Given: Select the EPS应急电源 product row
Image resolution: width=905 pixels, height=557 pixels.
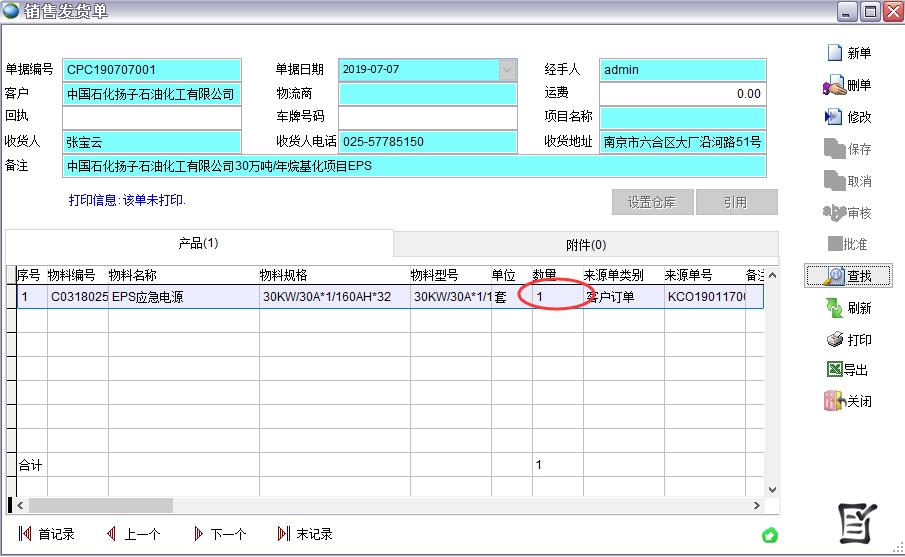Looking at the screenshot, I should click(x=180, y=297).
